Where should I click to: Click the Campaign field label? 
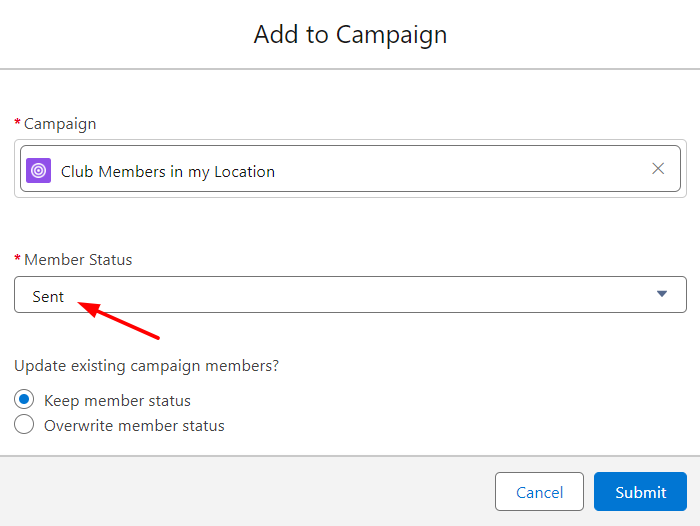pyautogui.click(x=60, y=124)
